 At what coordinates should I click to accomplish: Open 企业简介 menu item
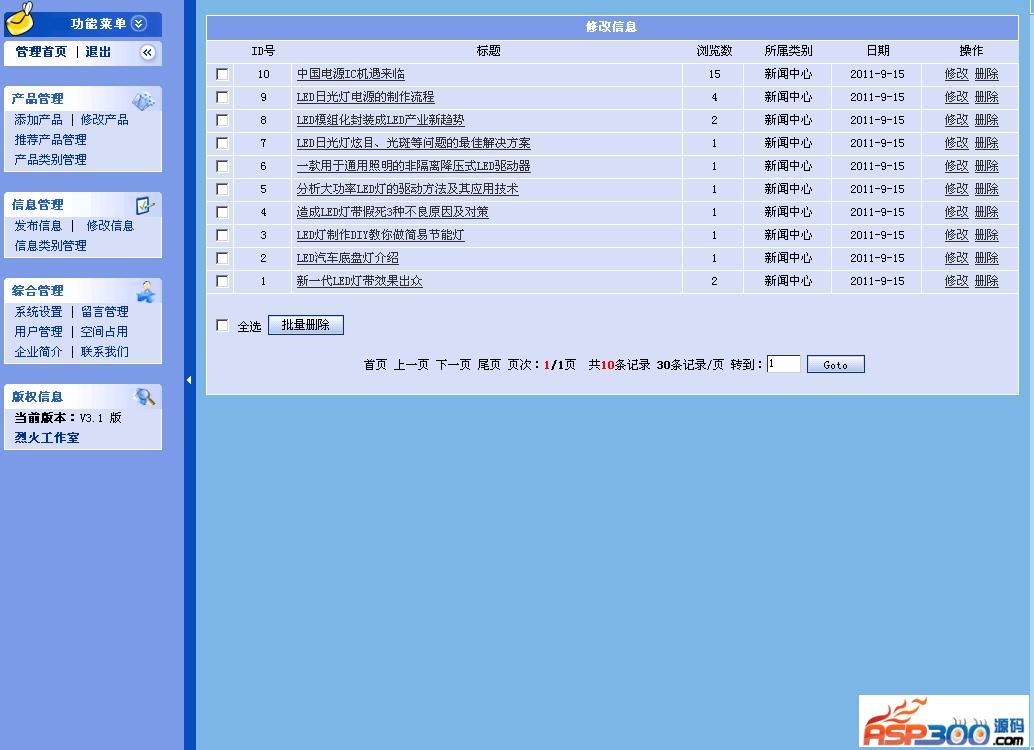[38, 352]
